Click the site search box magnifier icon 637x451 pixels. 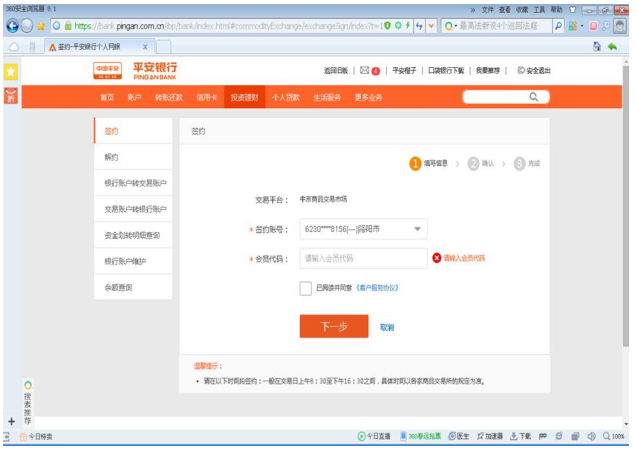(533, 97)
